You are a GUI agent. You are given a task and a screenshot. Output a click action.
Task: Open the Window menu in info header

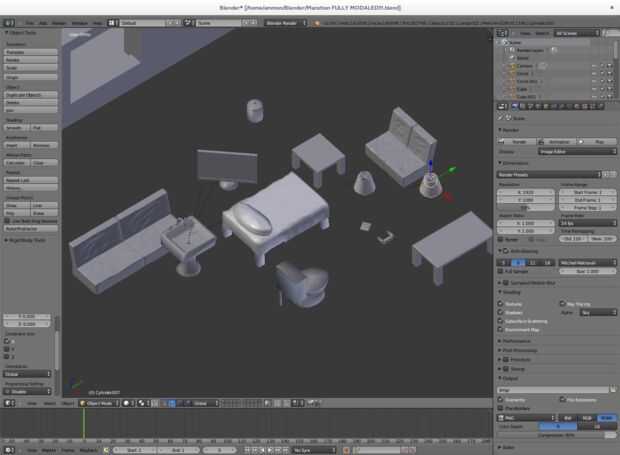tap(79, 23)
